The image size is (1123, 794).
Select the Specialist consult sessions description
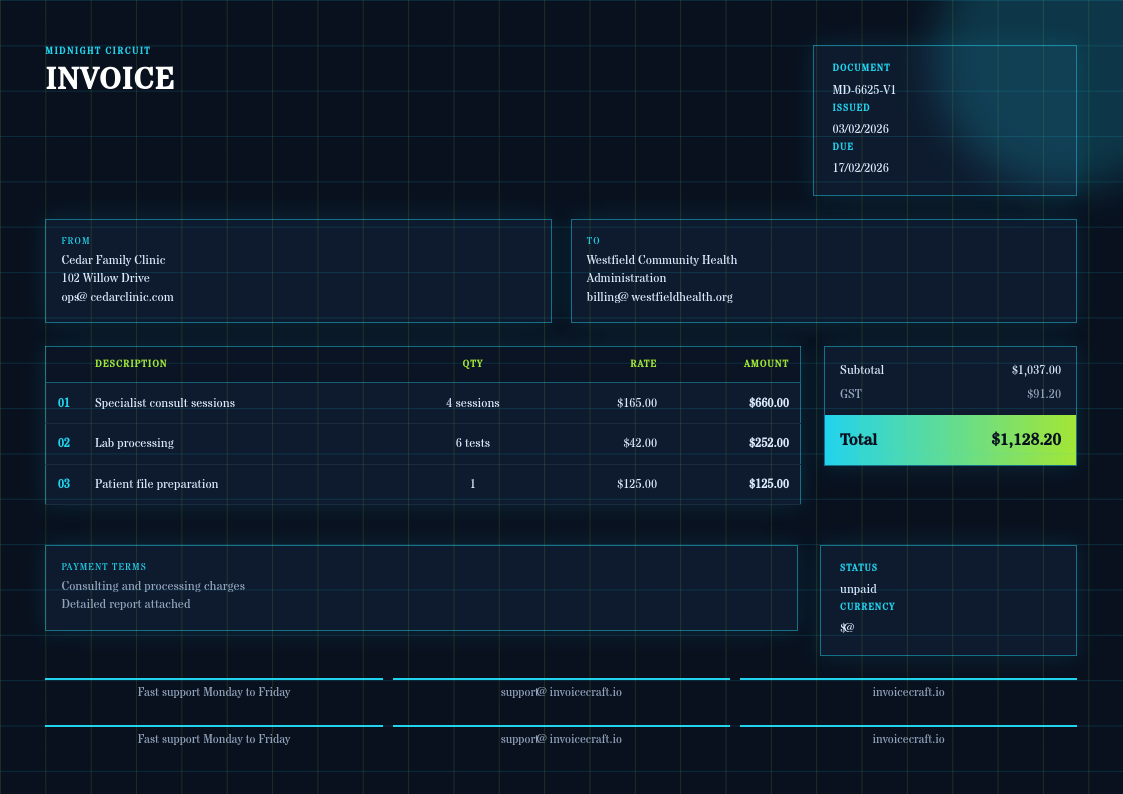tap(165, 403)
